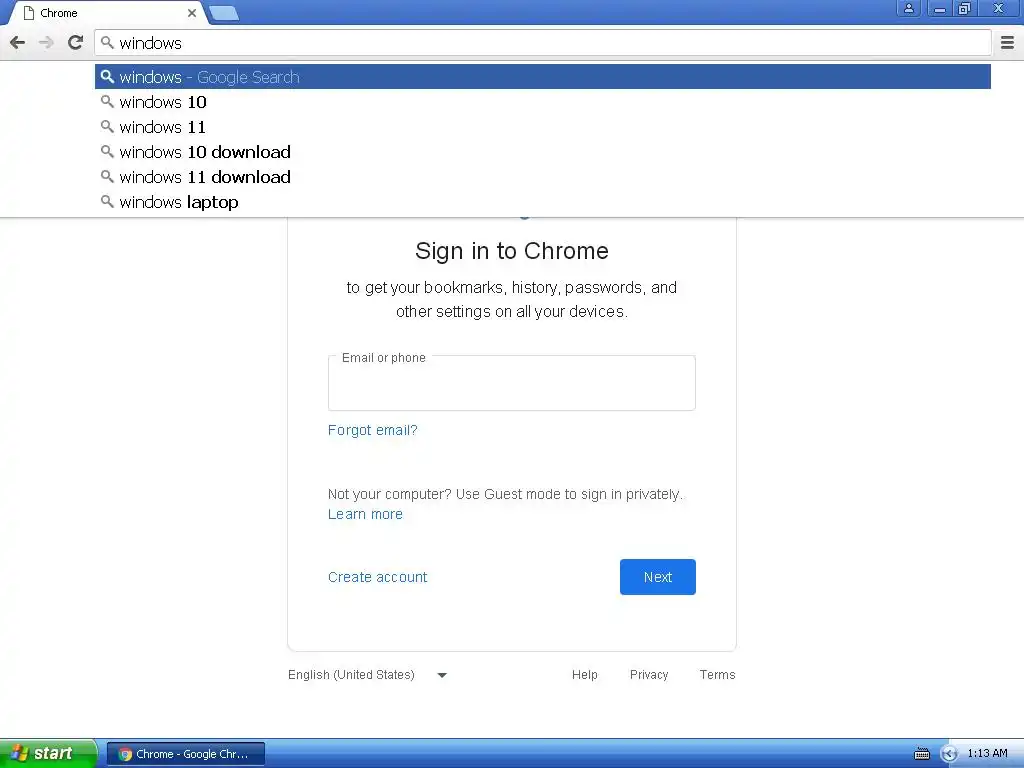Restore down the Chrome window

click(x=964, y=8)
